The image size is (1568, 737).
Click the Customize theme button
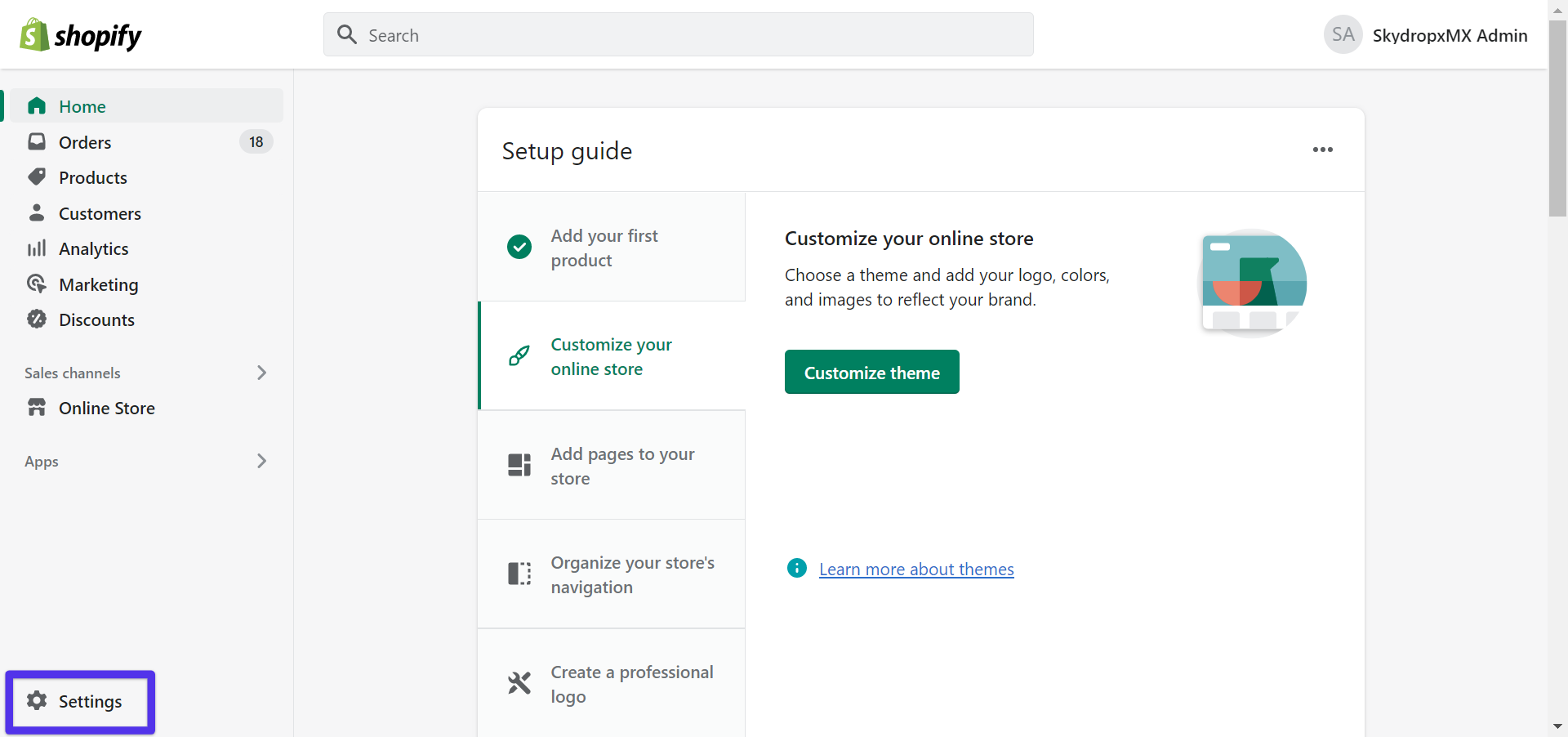coord(872,372)
